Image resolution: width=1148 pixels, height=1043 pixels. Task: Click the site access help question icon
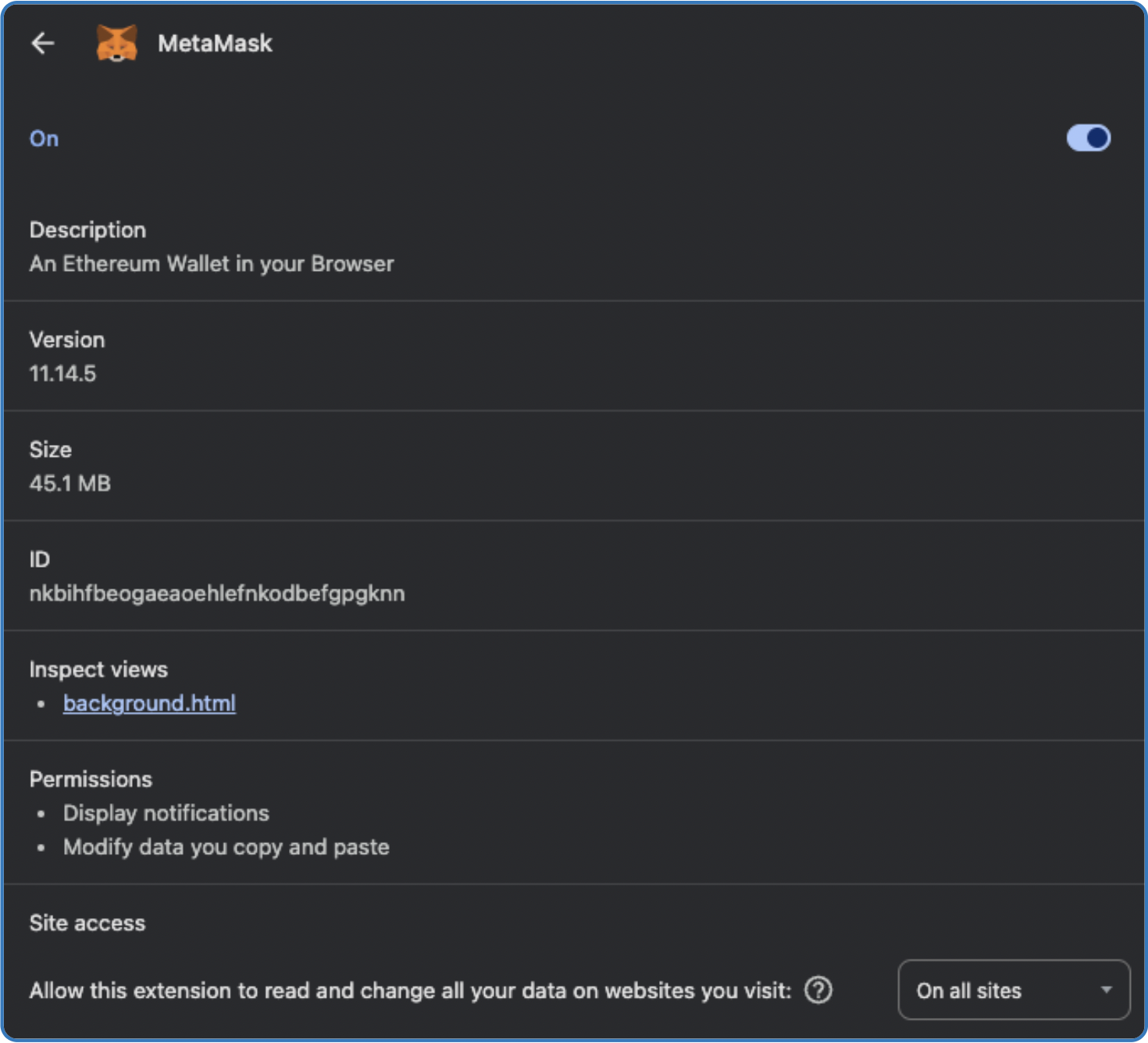tap(818, 990)
